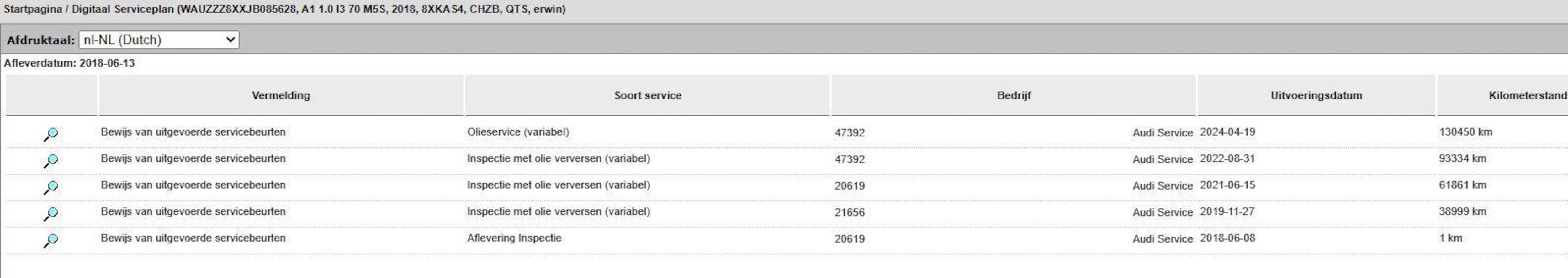View details of the 2021-06-15 inspection
Screen dimensions: 1568x278
coord(51,187)
